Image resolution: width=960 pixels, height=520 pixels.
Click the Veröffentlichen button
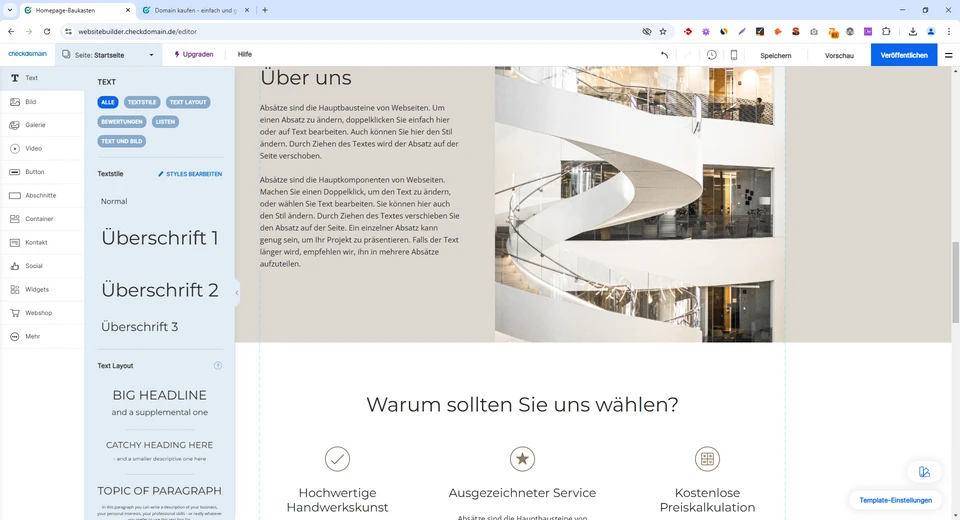904,55
